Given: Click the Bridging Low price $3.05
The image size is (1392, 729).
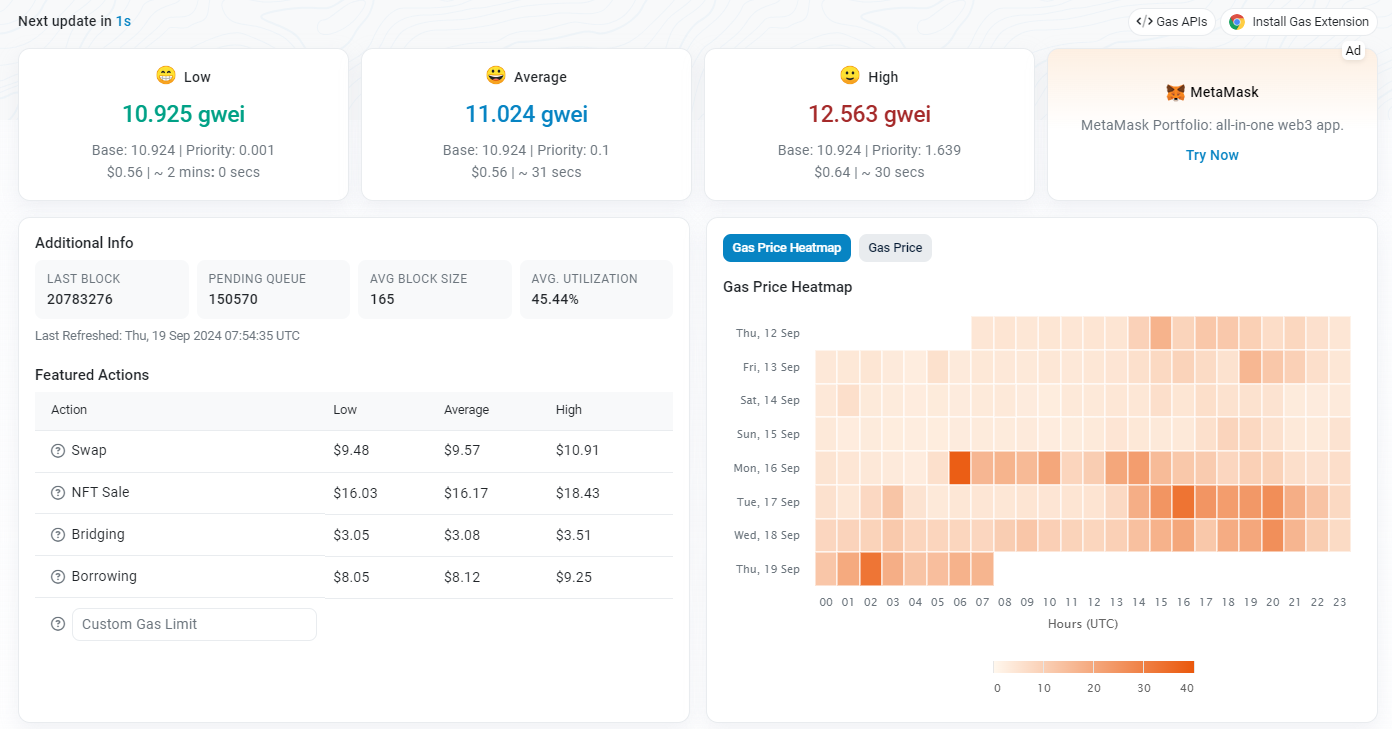Looking at the screenshot, I should point(351,535).
